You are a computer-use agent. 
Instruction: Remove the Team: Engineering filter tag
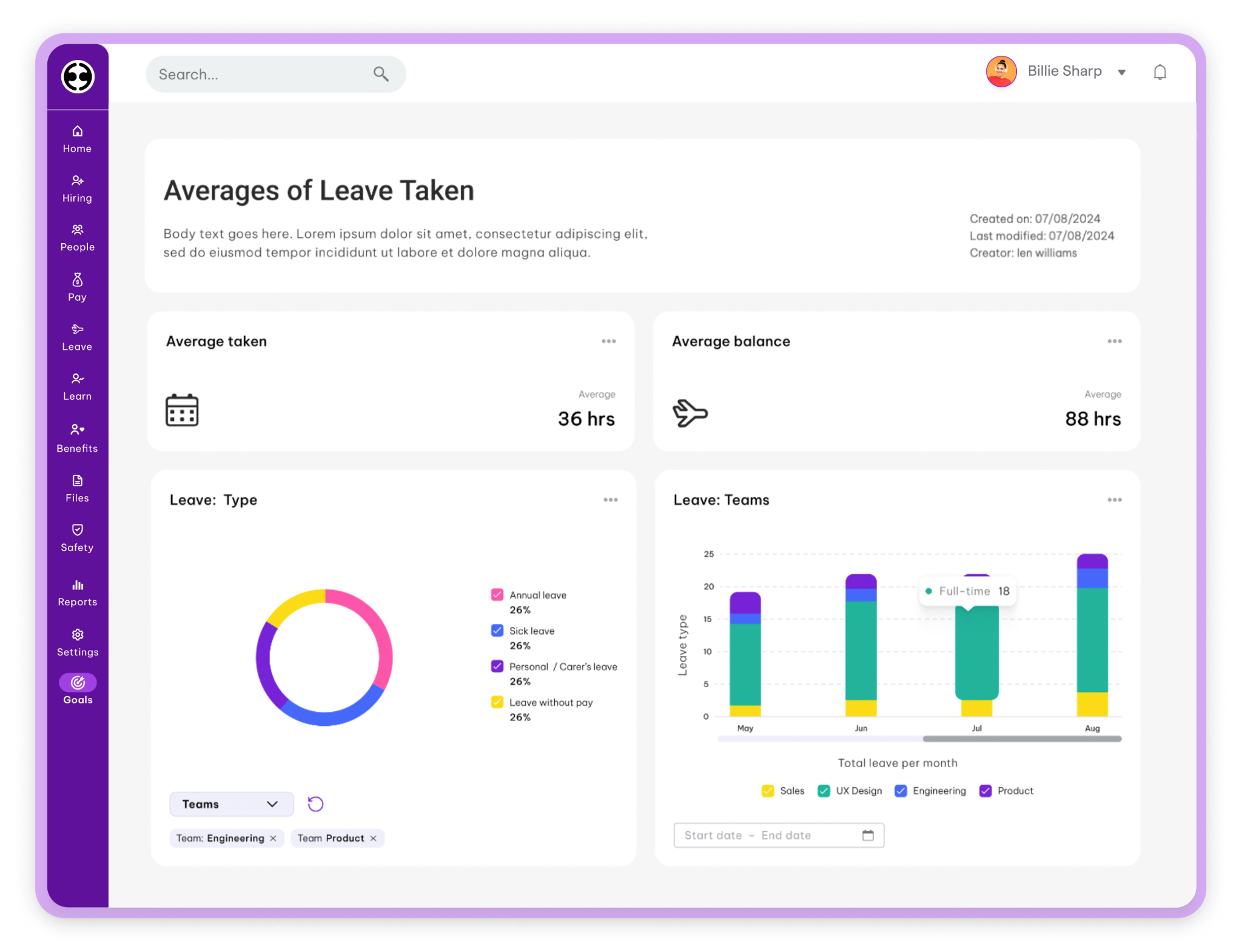tap(274, 838)
